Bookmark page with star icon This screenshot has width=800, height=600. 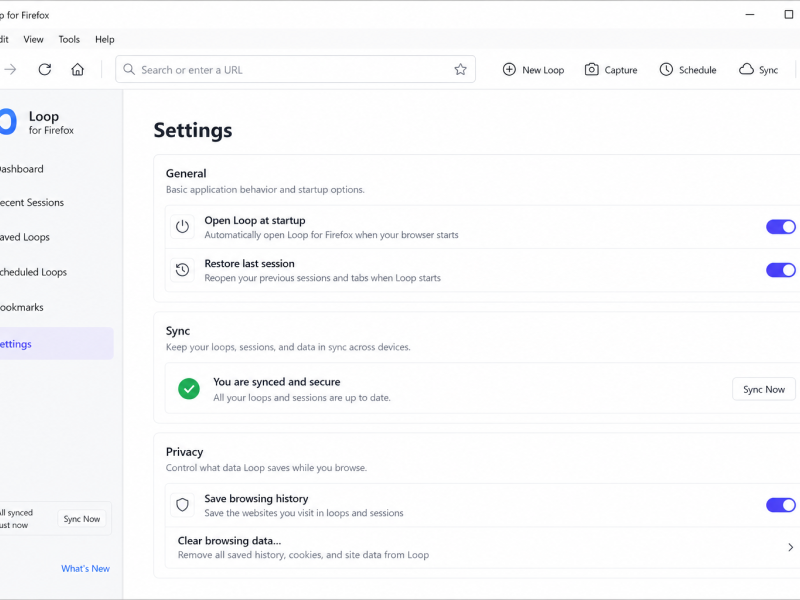point(460,69)
